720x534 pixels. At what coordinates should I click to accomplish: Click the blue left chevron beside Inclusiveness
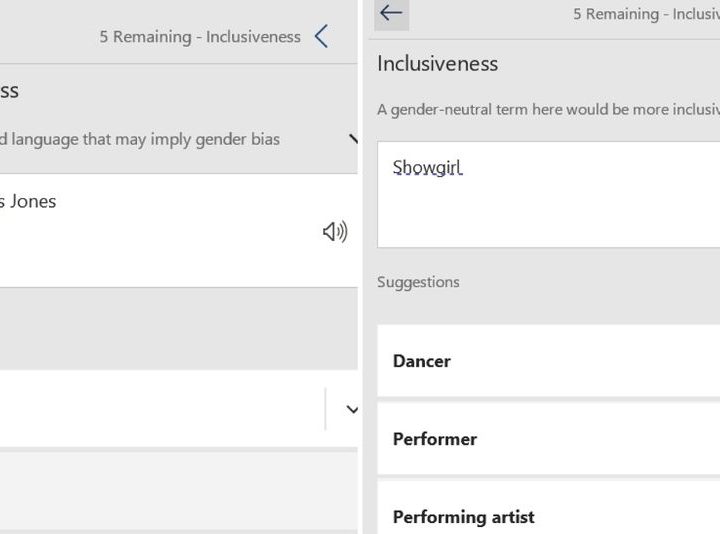[x=321, y=36]
